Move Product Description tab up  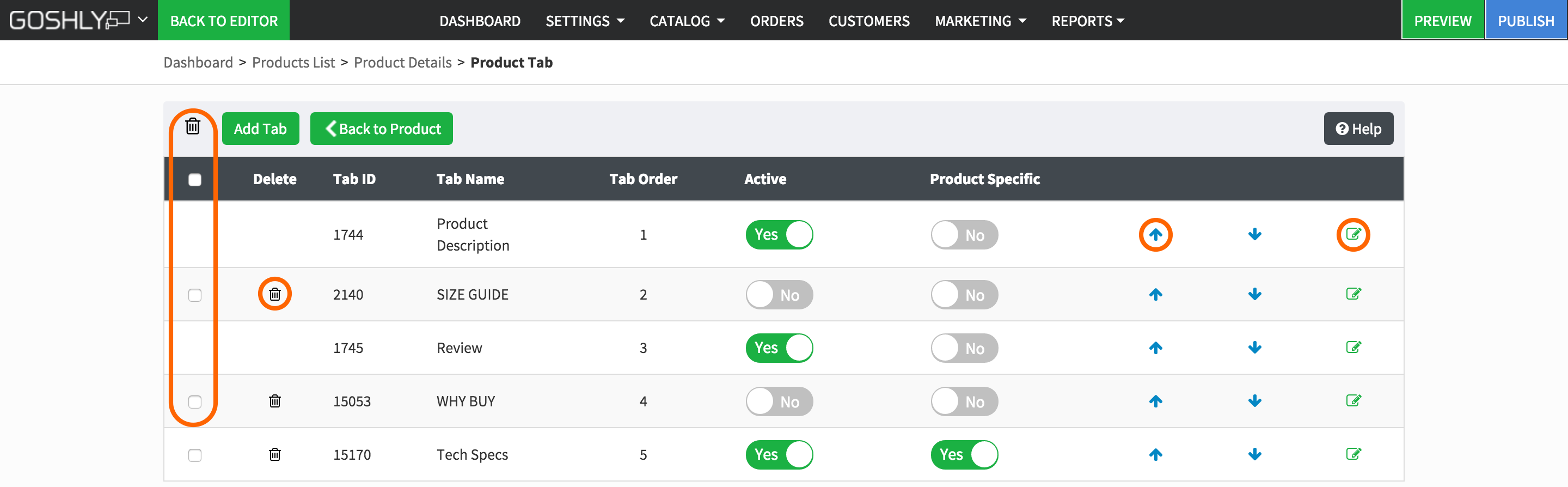1155,234
